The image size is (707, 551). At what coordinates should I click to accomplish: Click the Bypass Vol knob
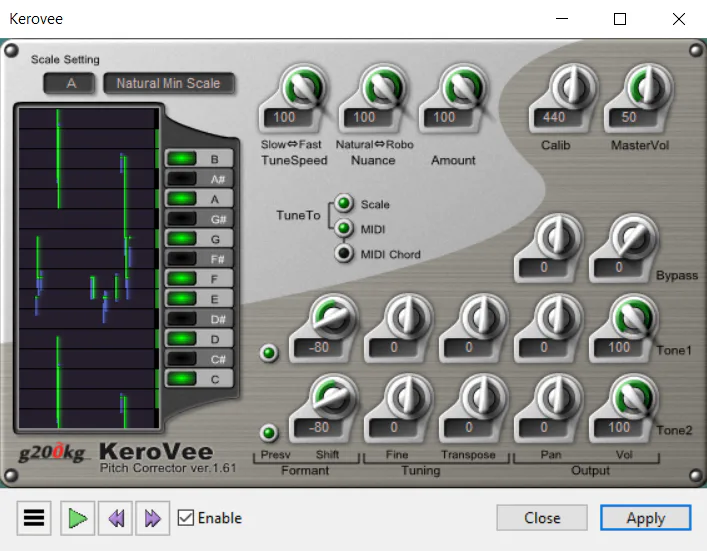[633, 238]
